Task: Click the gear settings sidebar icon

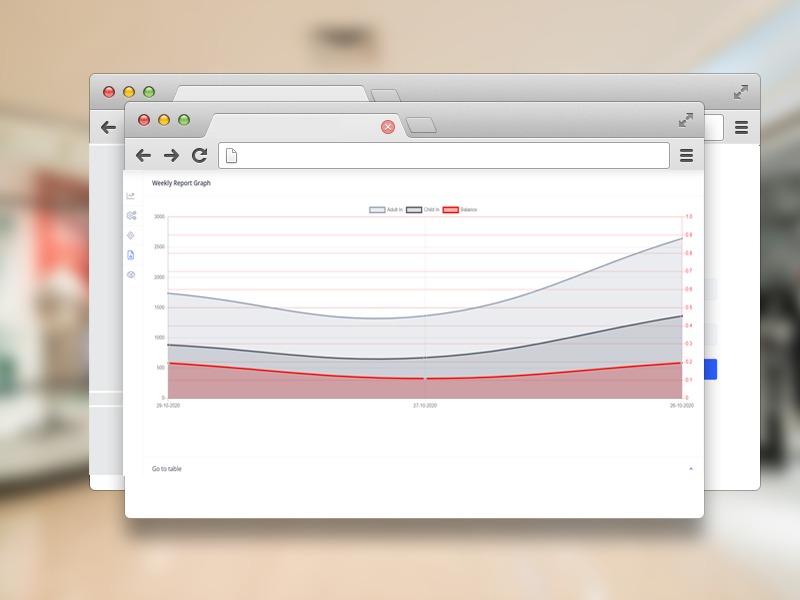Action: click(131, 216)
